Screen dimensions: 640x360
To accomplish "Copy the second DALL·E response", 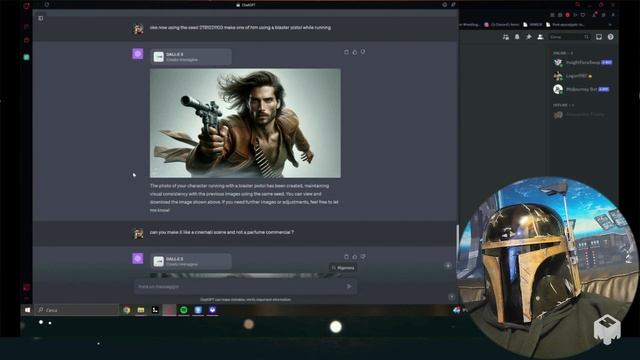I will pyautogui.click(x=346, y=257).
